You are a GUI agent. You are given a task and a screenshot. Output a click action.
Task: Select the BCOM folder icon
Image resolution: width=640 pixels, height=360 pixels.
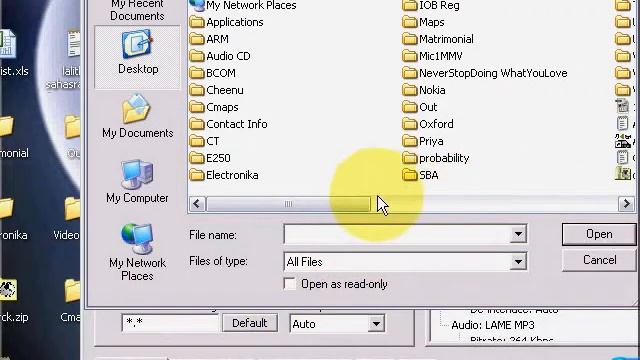coord(197,73)
